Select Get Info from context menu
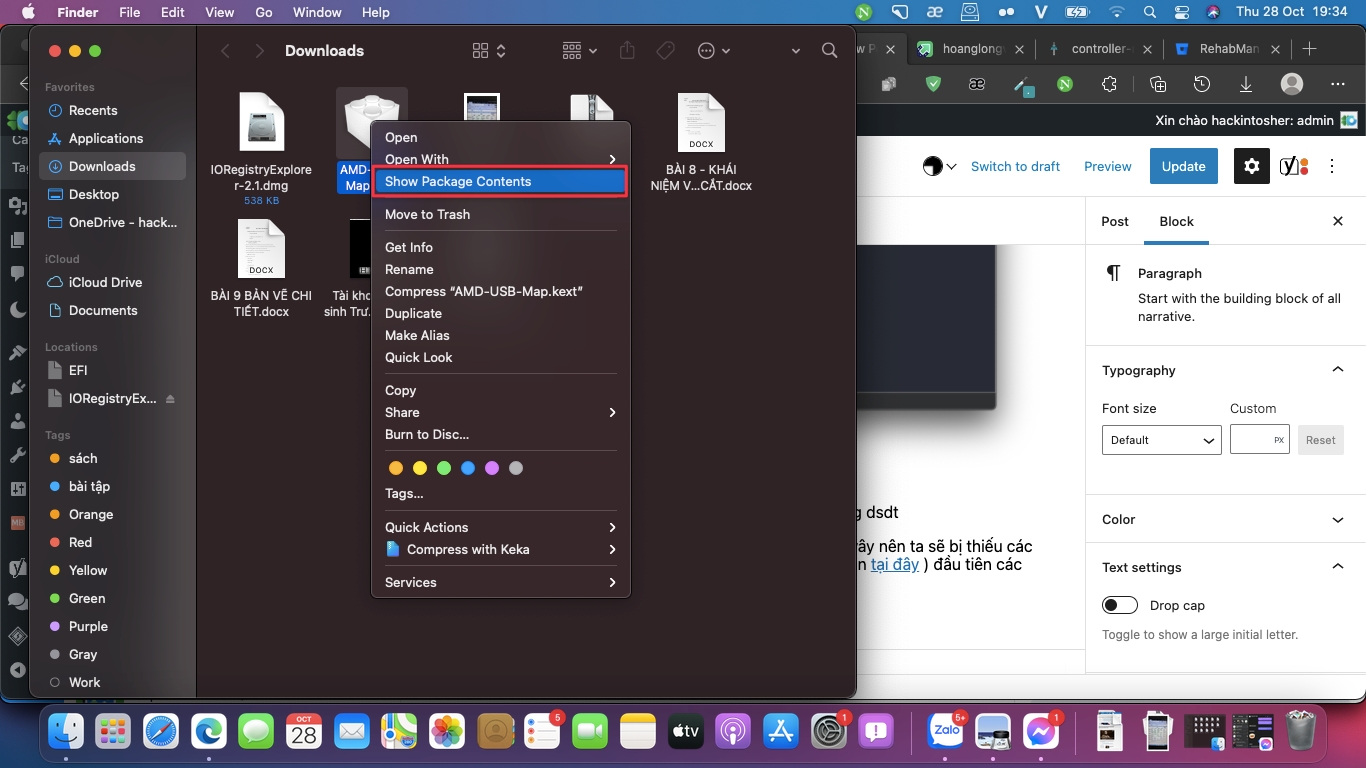The image size is (1366, 768). coord(409,247)
